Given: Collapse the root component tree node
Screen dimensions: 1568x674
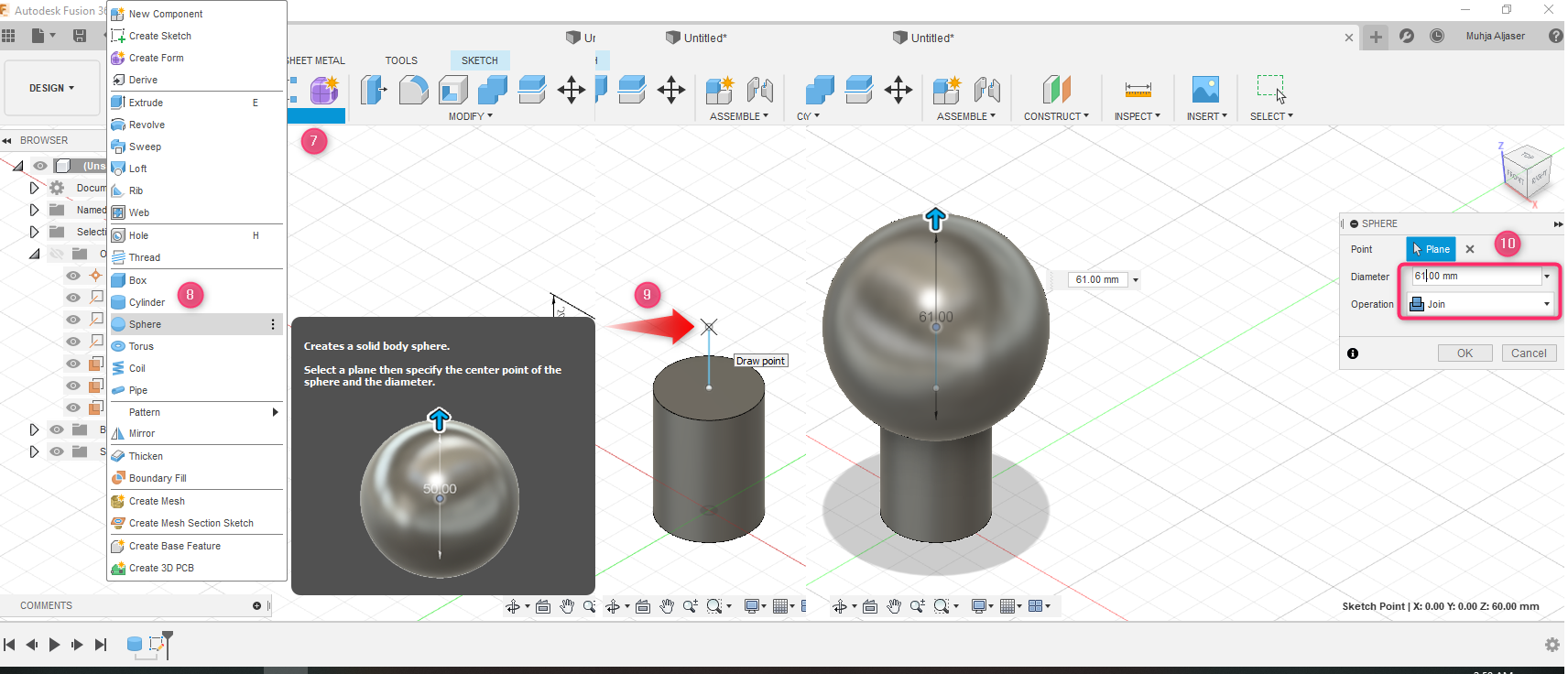Looking at the screenshot, I should point(17,166).
